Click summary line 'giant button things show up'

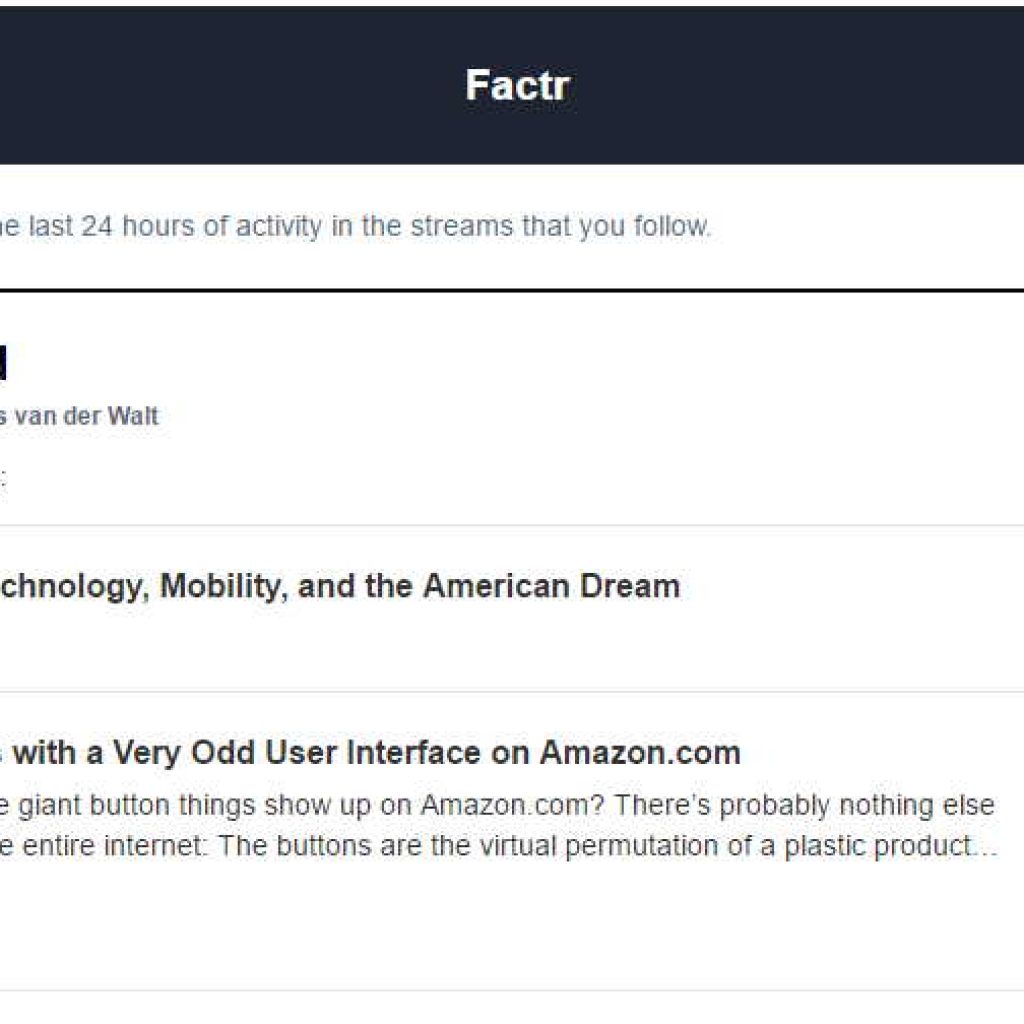[x=497, y=805]
